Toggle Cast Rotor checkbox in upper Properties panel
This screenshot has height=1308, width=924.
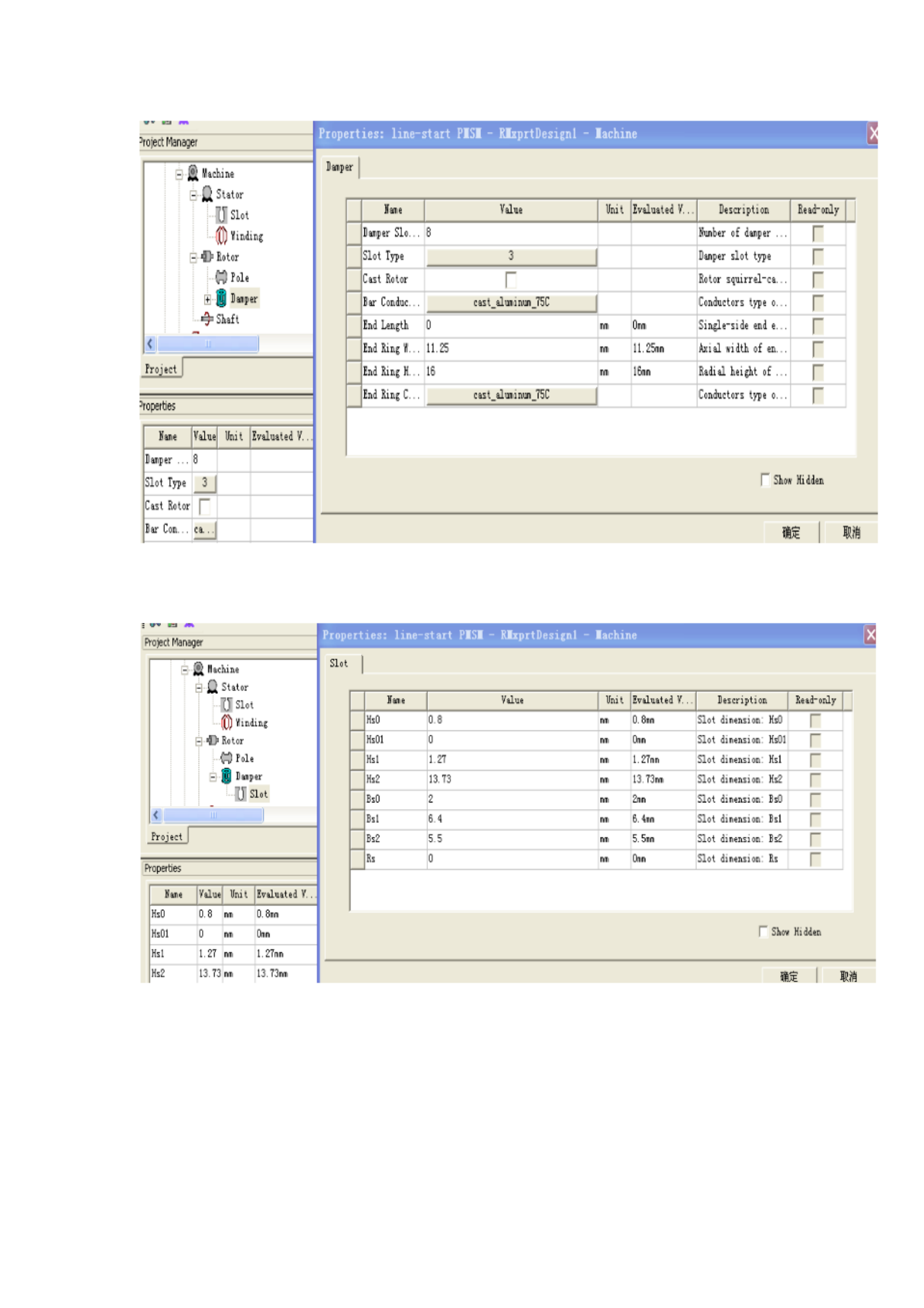tap(205, 506)
